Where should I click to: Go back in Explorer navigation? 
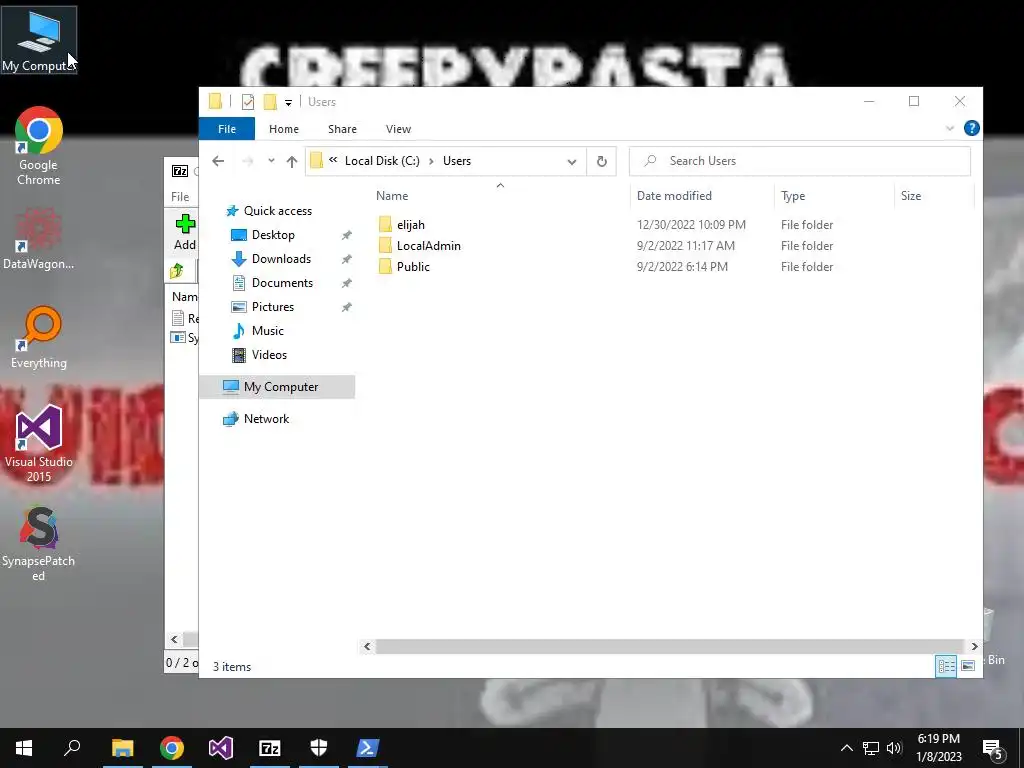[x=218, y=161]
